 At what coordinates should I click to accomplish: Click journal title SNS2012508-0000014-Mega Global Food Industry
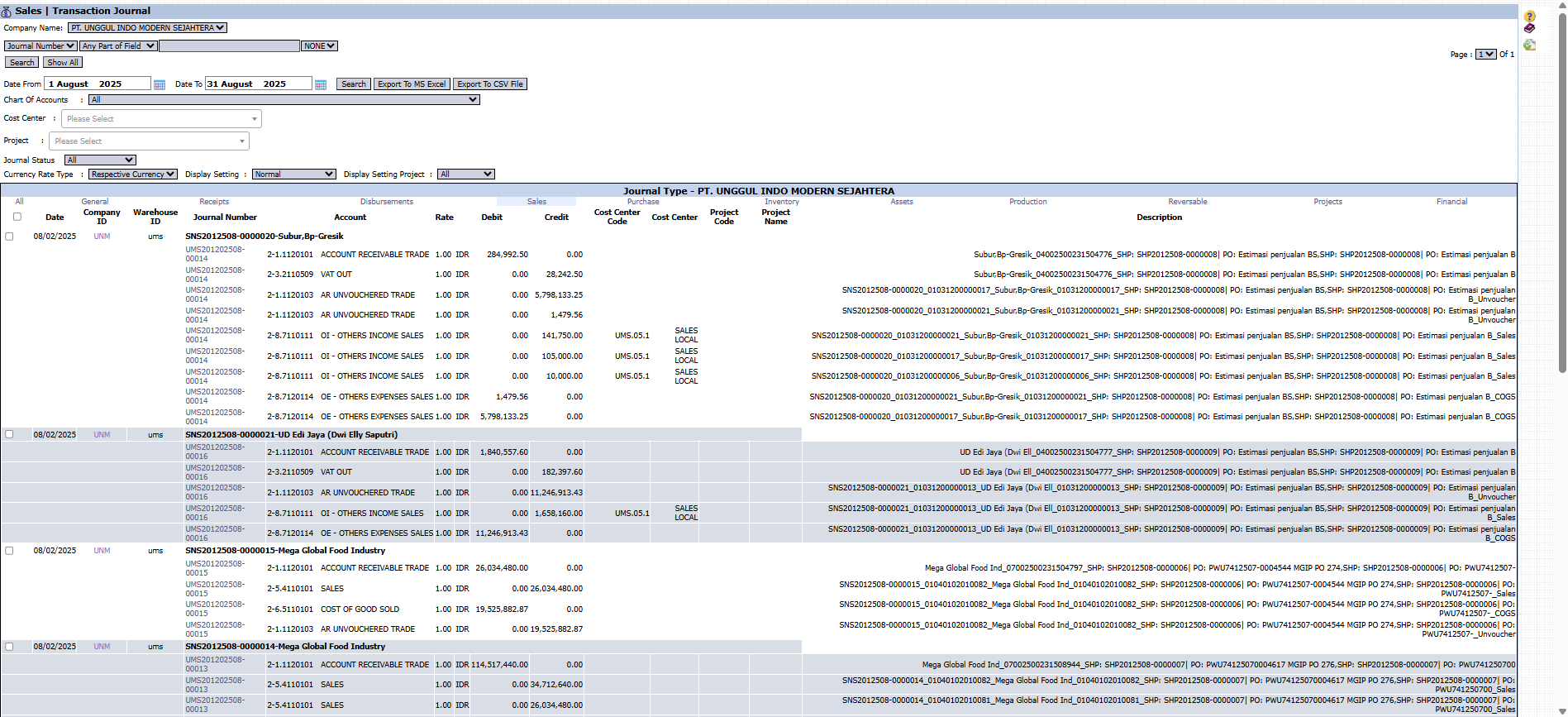tap(285, 647)
